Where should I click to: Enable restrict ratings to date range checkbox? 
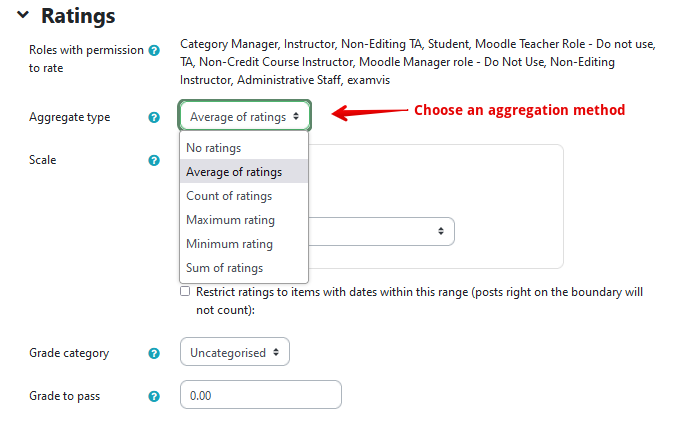tap(185, 292)
